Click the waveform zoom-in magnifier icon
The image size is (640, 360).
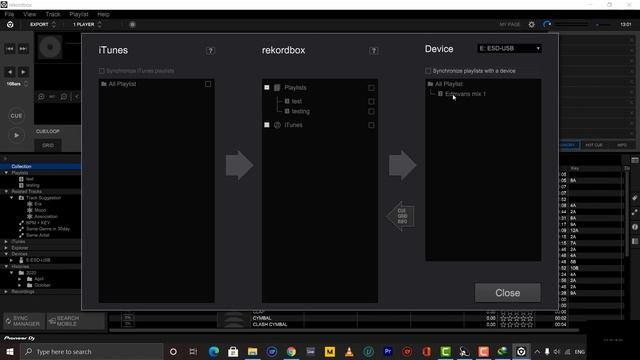pyautogui.click(x=41, y=97)
